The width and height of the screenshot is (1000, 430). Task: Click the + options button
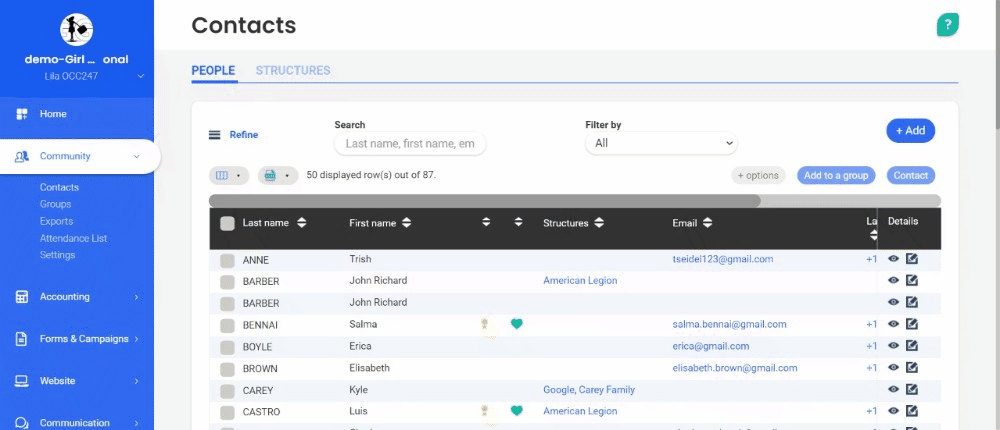(758, 175)
